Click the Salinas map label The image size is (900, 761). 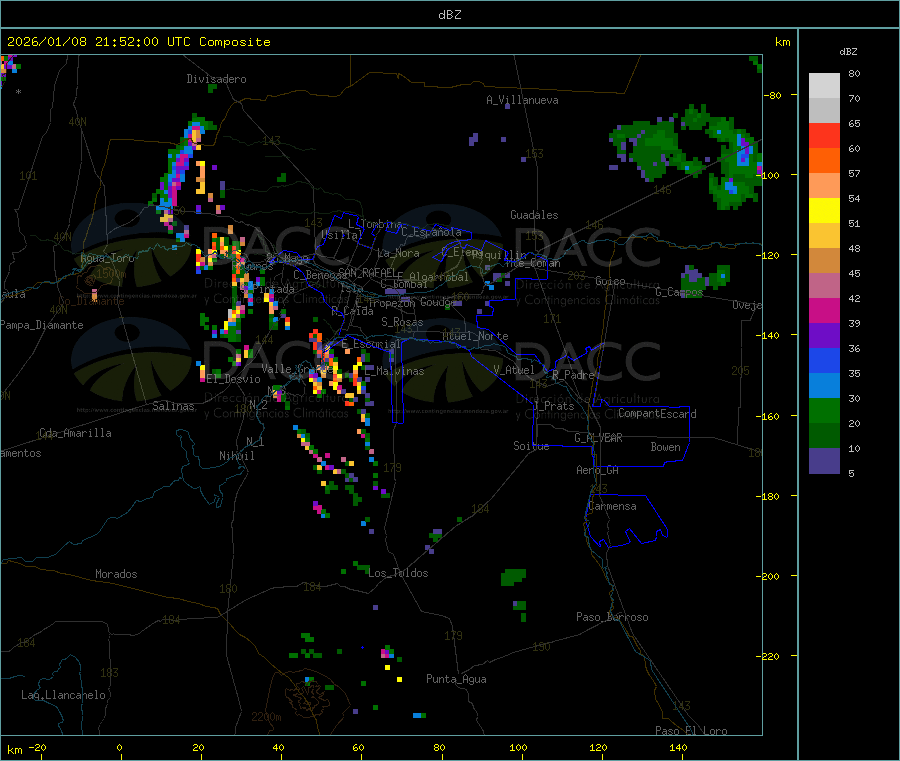[x=173, y=406]
